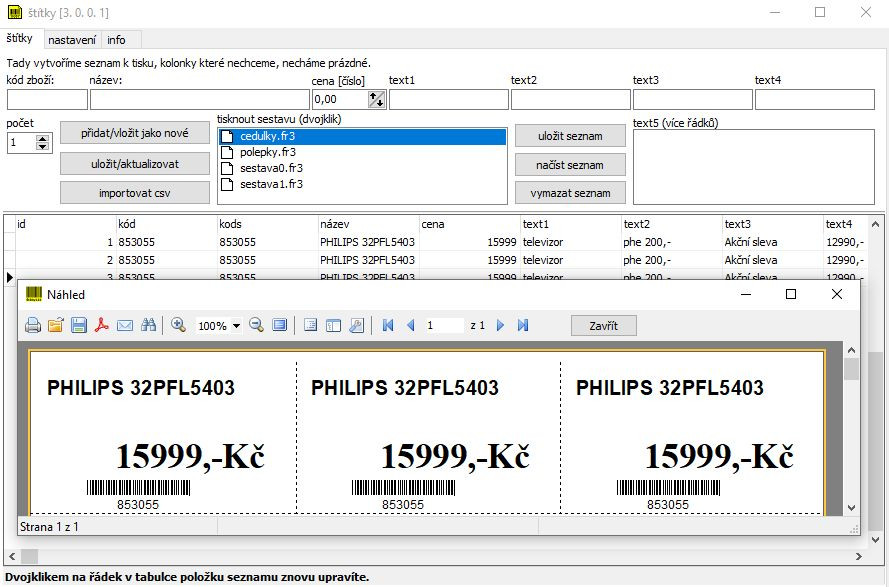Click the importovat csv button
889x587 pixels.
(134, 193)
